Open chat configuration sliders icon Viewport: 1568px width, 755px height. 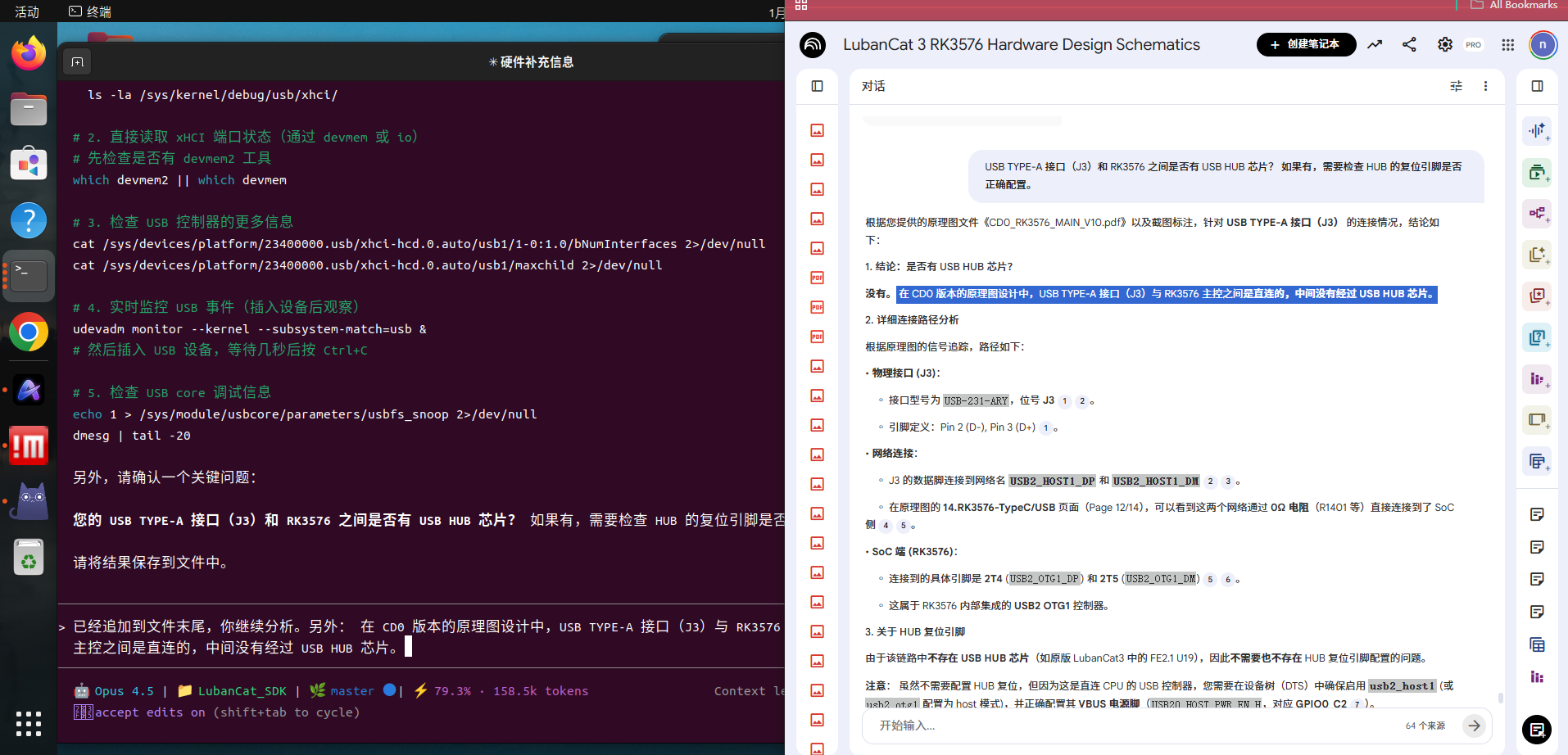[1456, 86]
